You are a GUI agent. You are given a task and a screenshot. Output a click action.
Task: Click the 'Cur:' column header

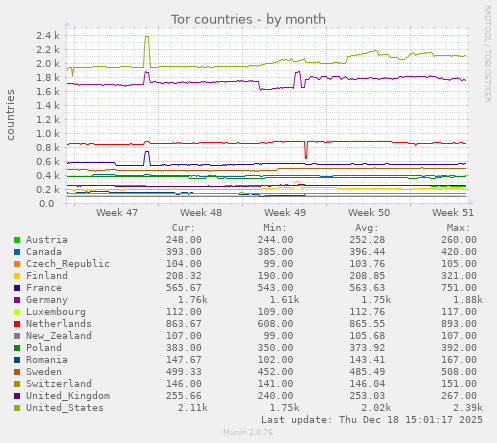tap(183, 228)
